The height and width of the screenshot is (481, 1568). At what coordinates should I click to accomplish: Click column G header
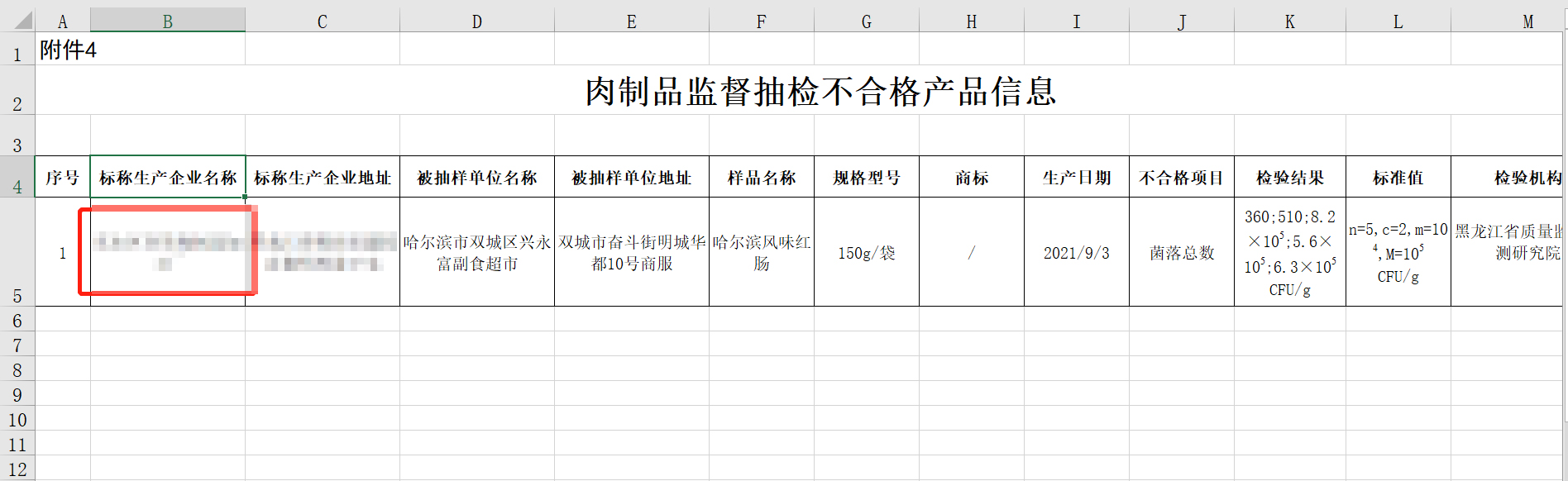866,21
